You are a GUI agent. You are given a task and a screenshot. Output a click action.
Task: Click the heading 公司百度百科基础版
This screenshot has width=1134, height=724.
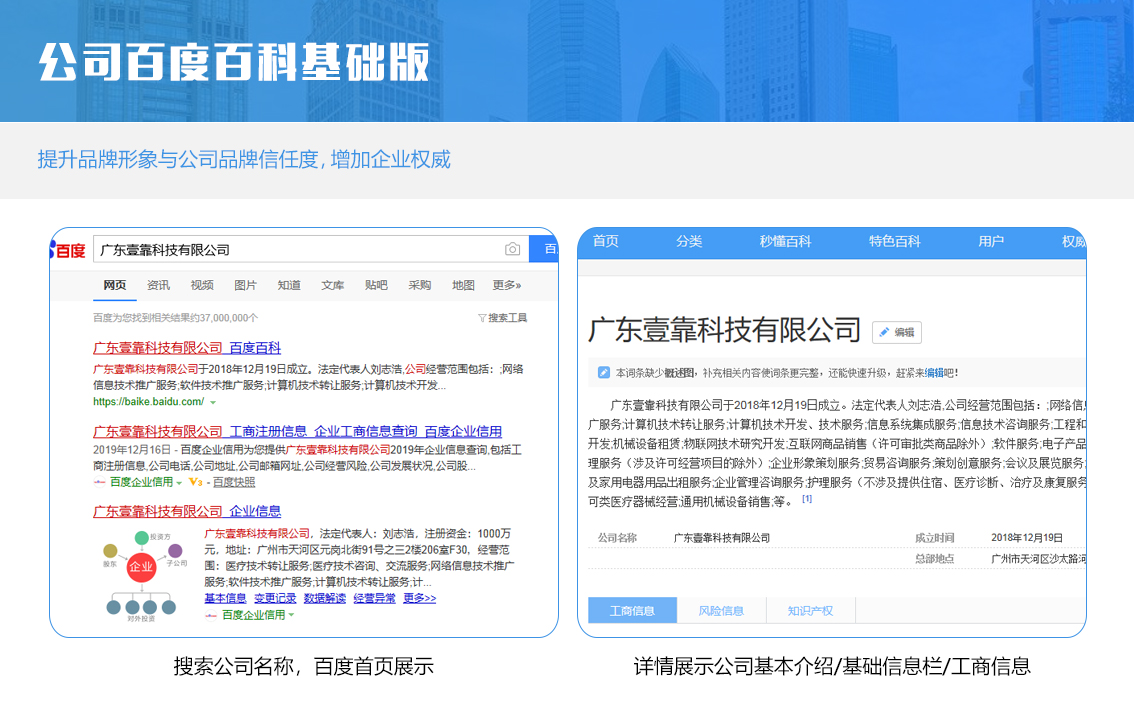tap(234, 62)
